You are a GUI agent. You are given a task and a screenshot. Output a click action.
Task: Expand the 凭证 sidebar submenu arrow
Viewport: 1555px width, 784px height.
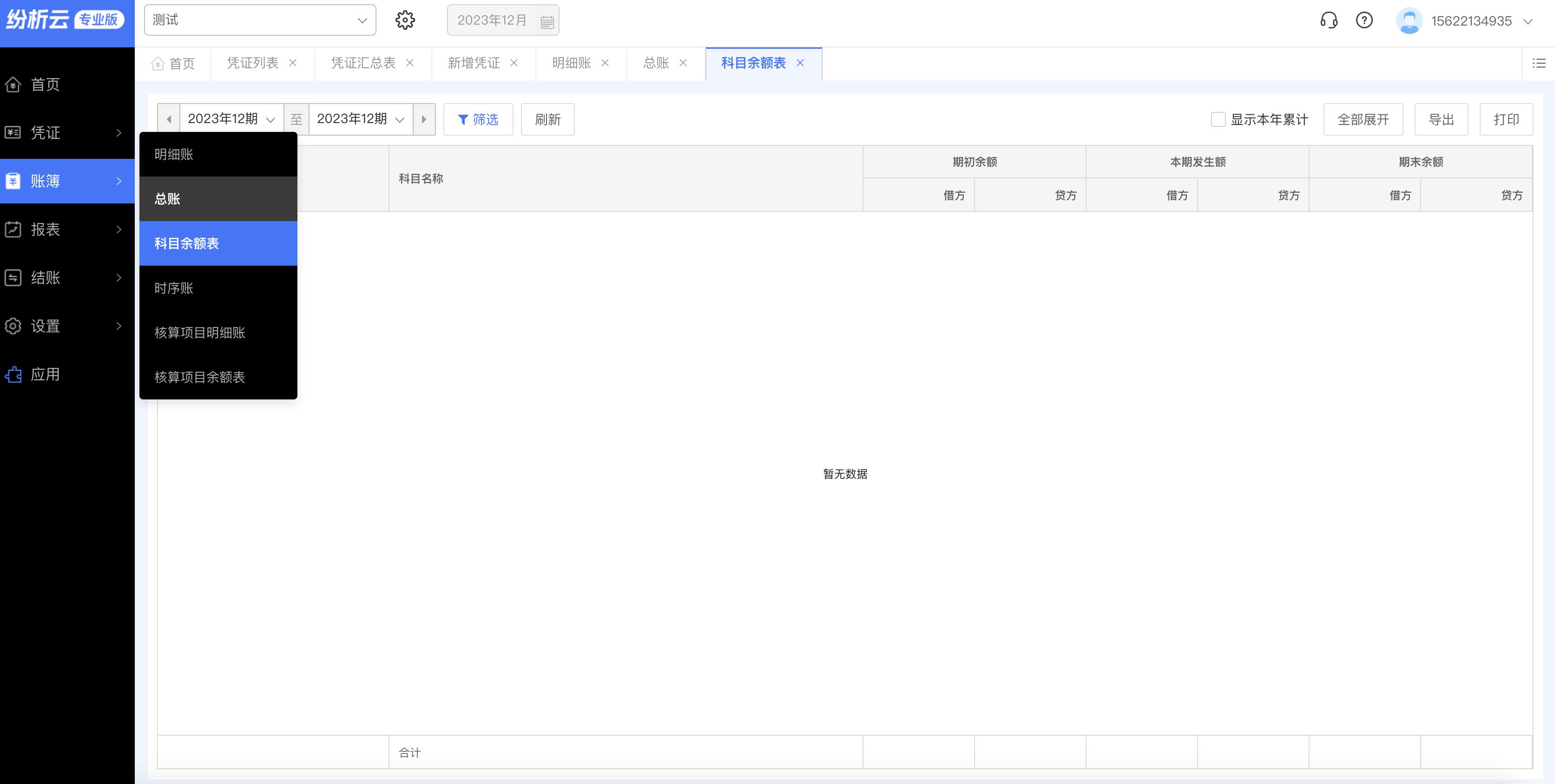(x=119, y=133)
